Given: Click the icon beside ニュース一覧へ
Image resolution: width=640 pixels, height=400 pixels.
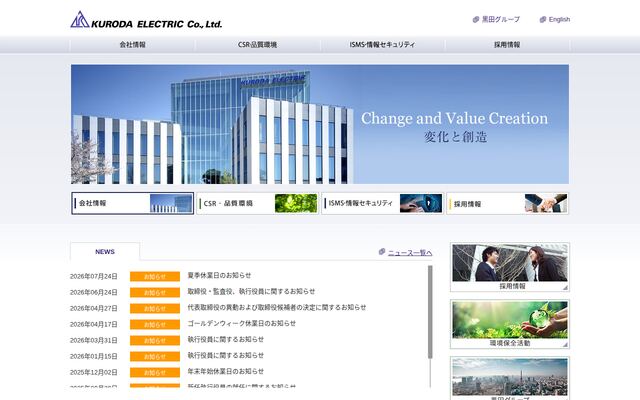Looking at the screenshot, I should pyautogui.click(x=382, y=252).
